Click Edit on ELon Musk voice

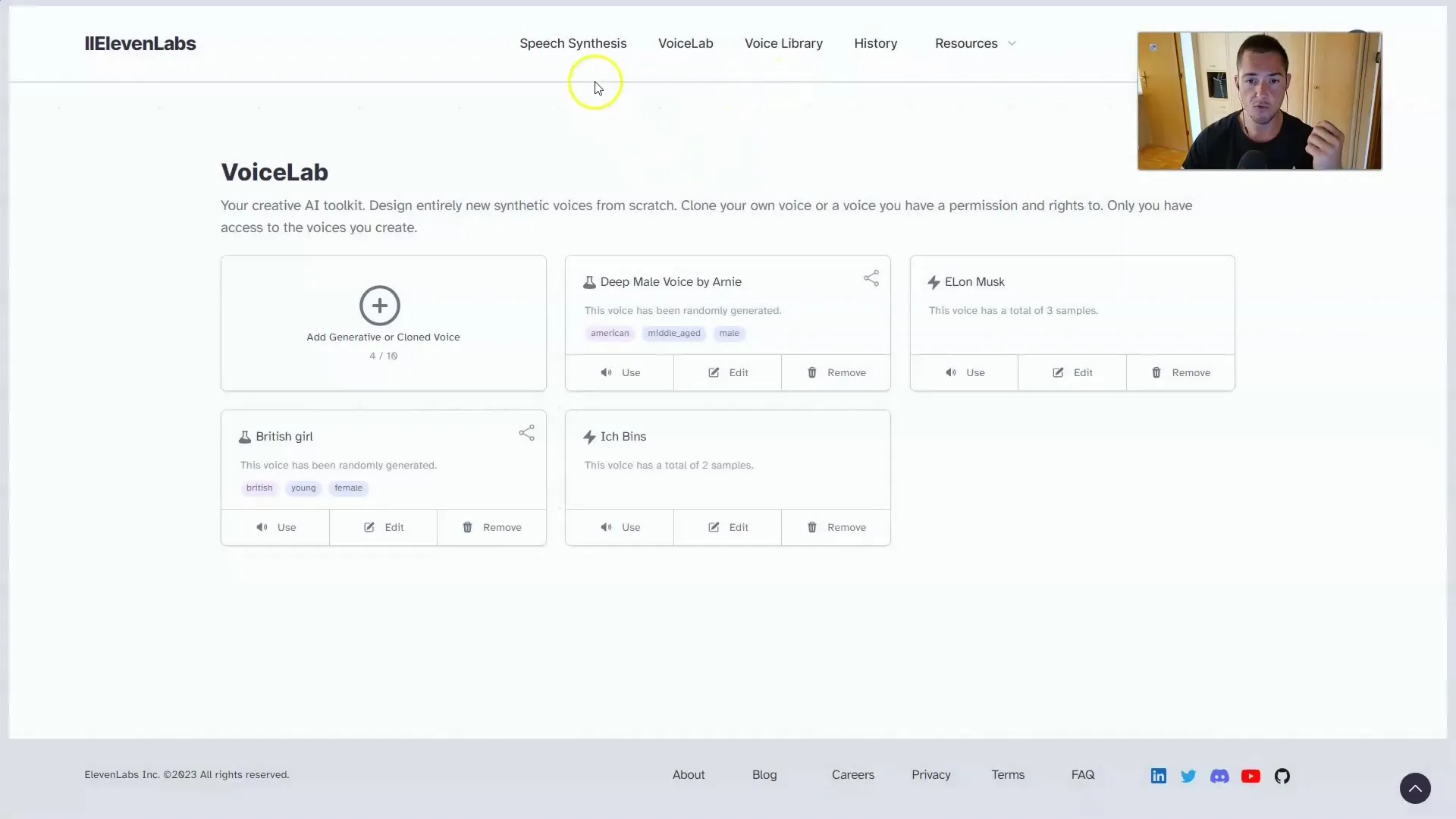pyautogui.click(x=1072, y=372)
